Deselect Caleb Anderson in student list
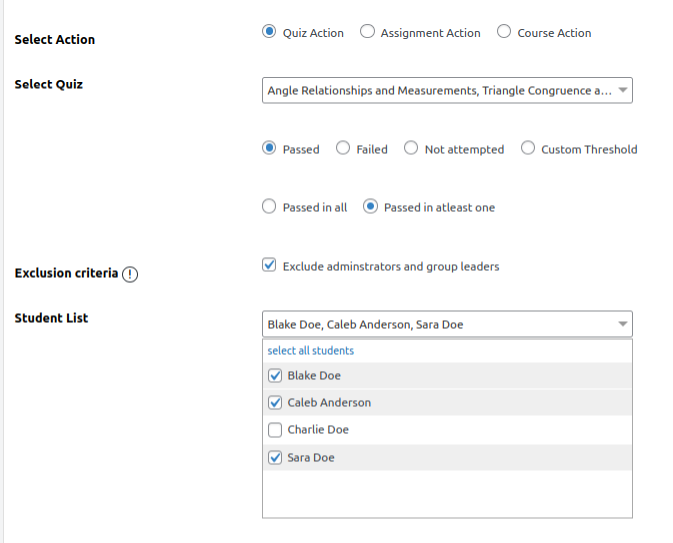673x543 pixels. 275,403
